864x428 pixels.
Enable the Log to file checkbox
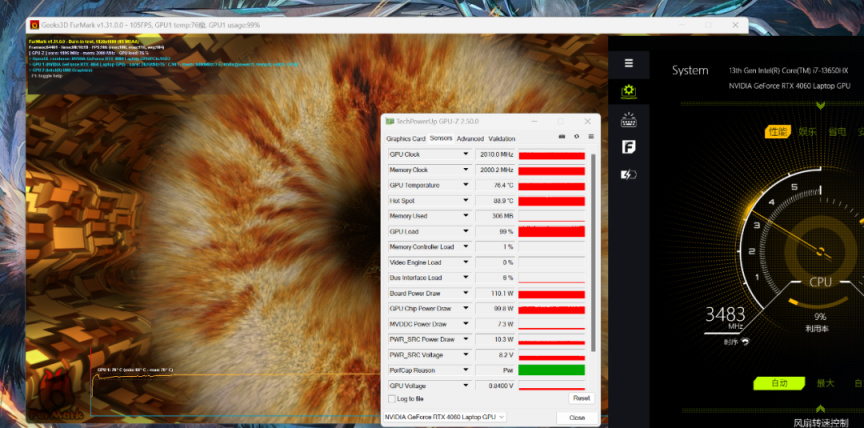coord(392,399)
